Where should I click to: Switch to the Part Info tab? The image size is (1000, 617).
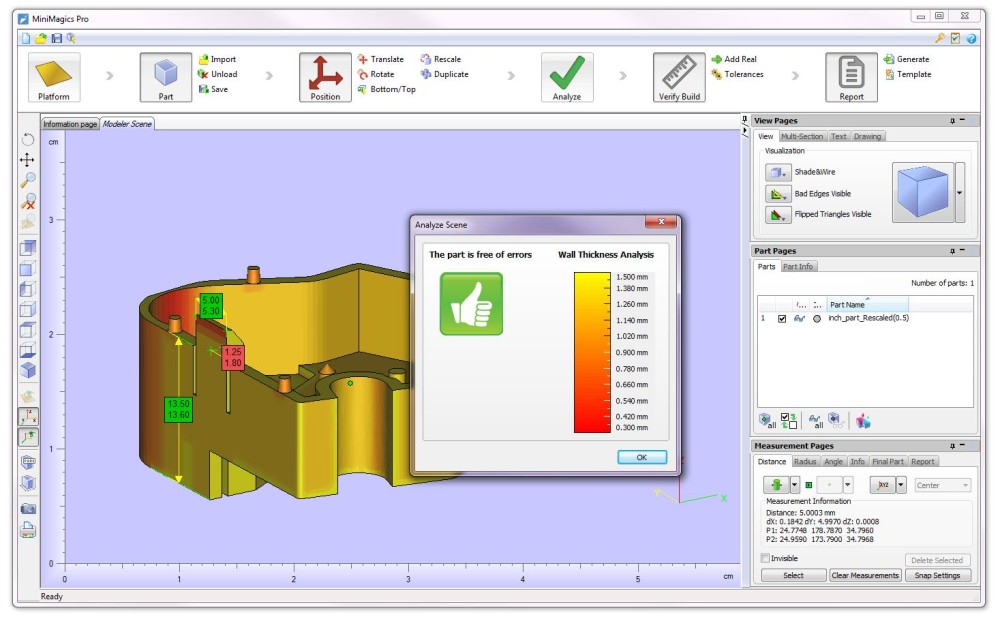pyautogui.click(x=798, y=267)
